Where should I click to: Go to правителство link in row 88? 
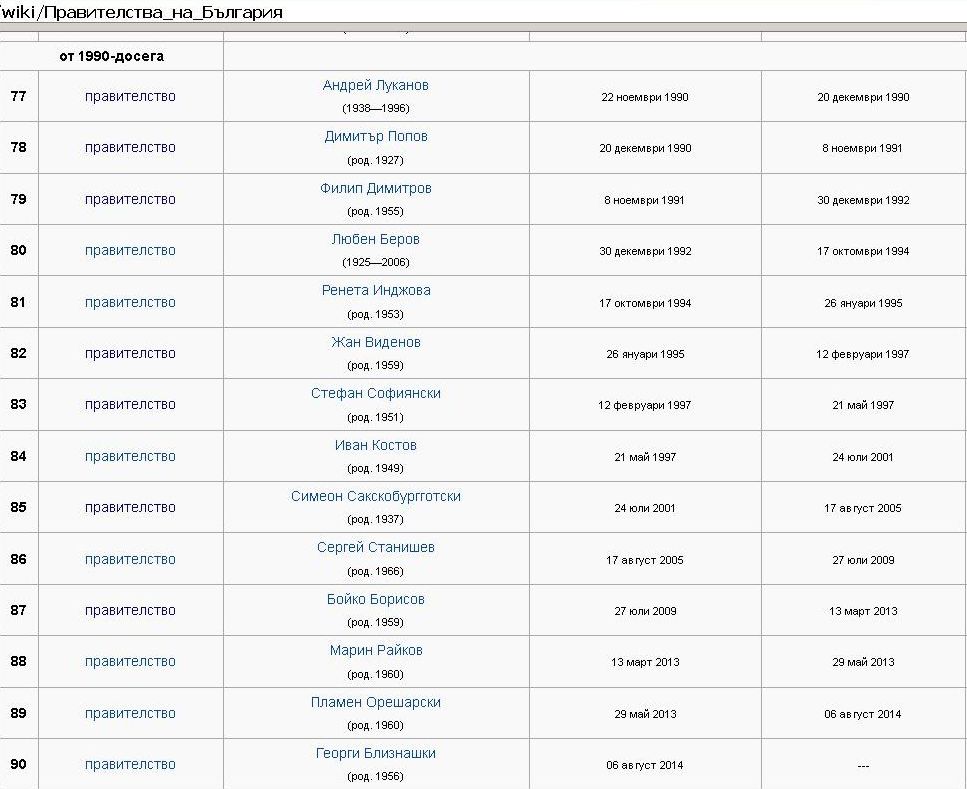pyautogui.click(x=130, y=662)
